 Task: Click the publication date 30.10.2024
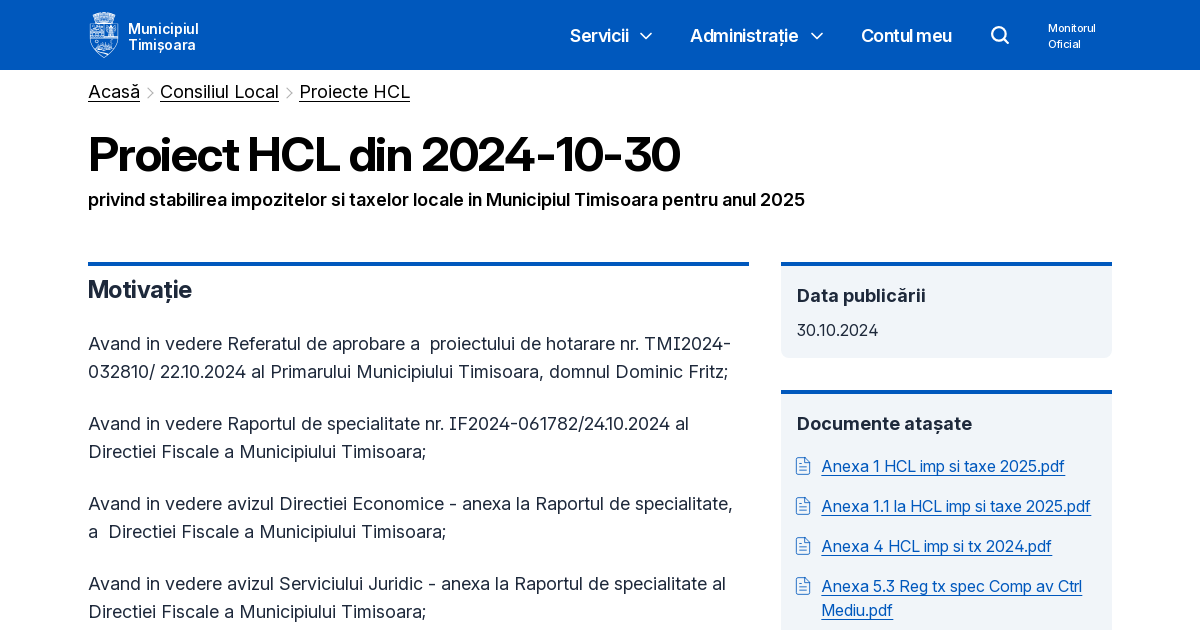837,329
